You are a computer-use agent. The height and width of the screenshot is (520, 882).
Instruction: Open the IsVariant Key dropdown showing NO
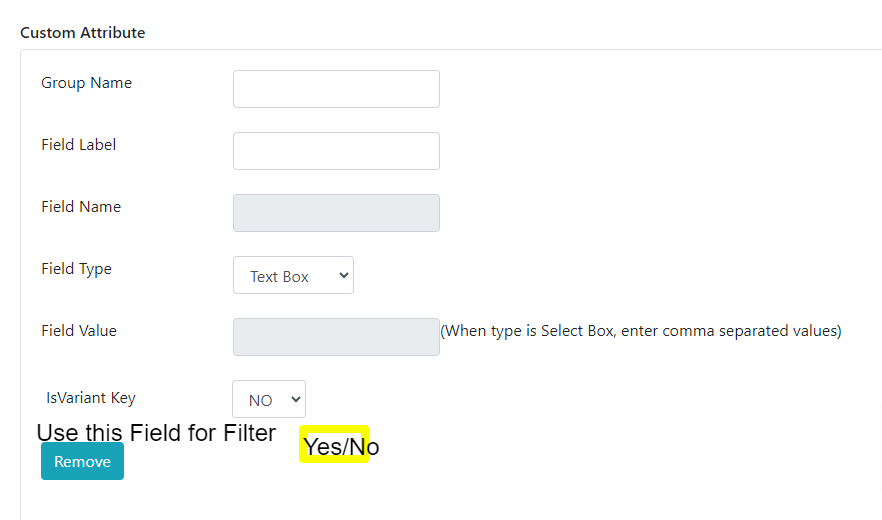pos(269,399)
